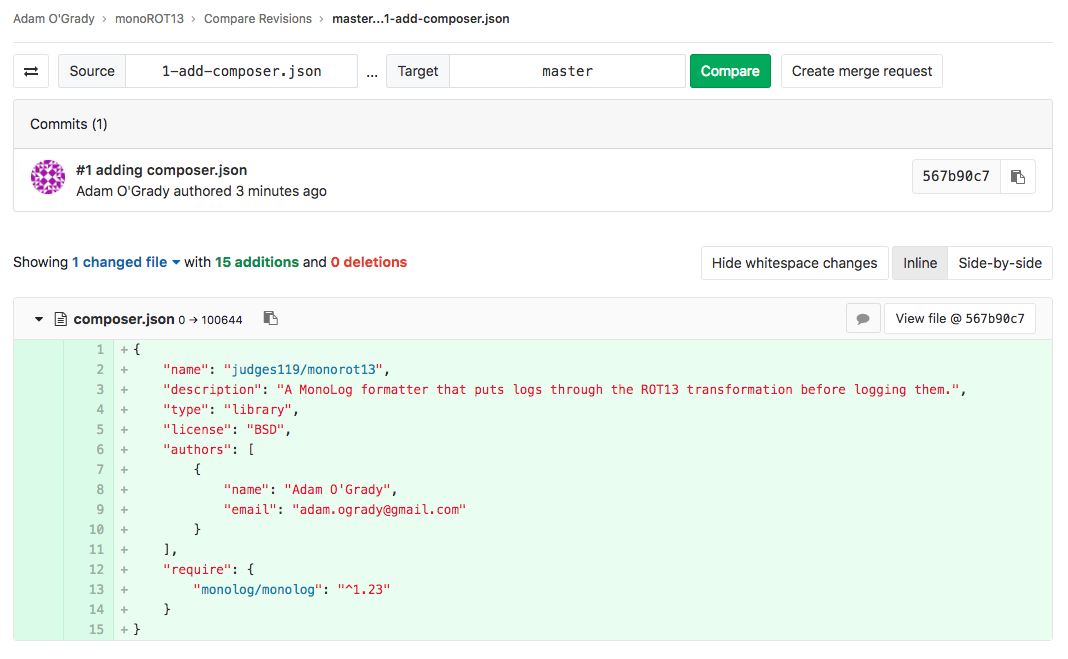Click commit author Adam O'Grady link
Screen dimensions: 1068x659
[122, 191]
